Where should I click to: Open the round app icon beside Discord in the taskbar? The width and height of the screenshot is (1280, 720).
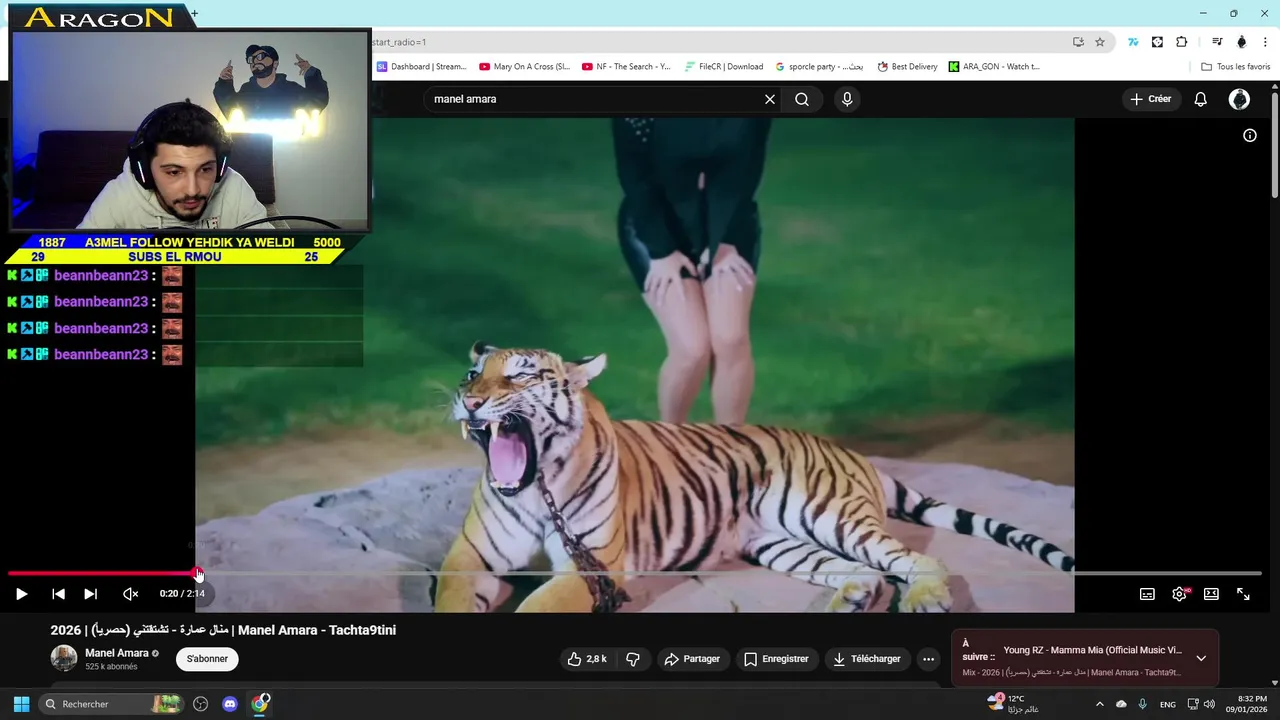201,704
